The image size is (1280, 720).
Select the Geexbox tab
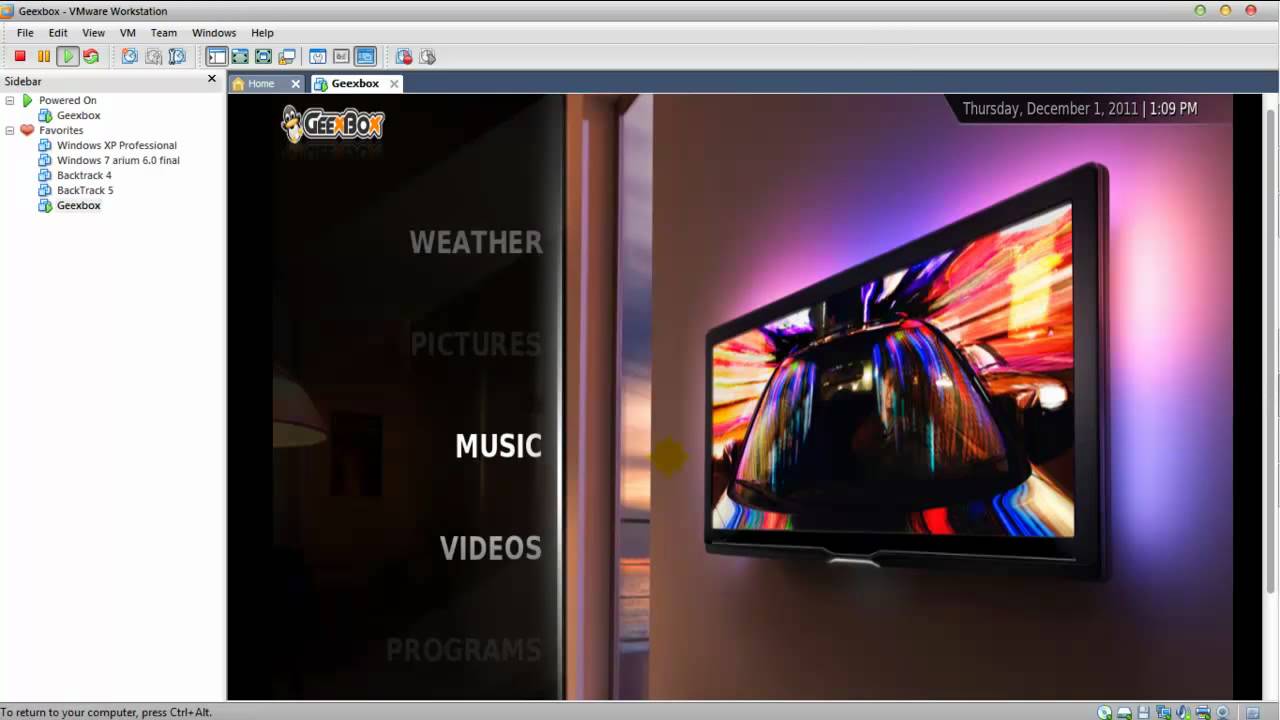[355, 84]
